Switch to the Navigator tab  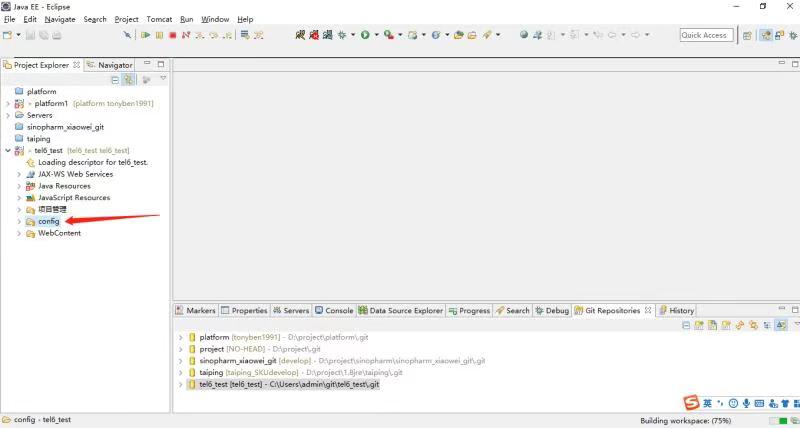tap(110, 65)
